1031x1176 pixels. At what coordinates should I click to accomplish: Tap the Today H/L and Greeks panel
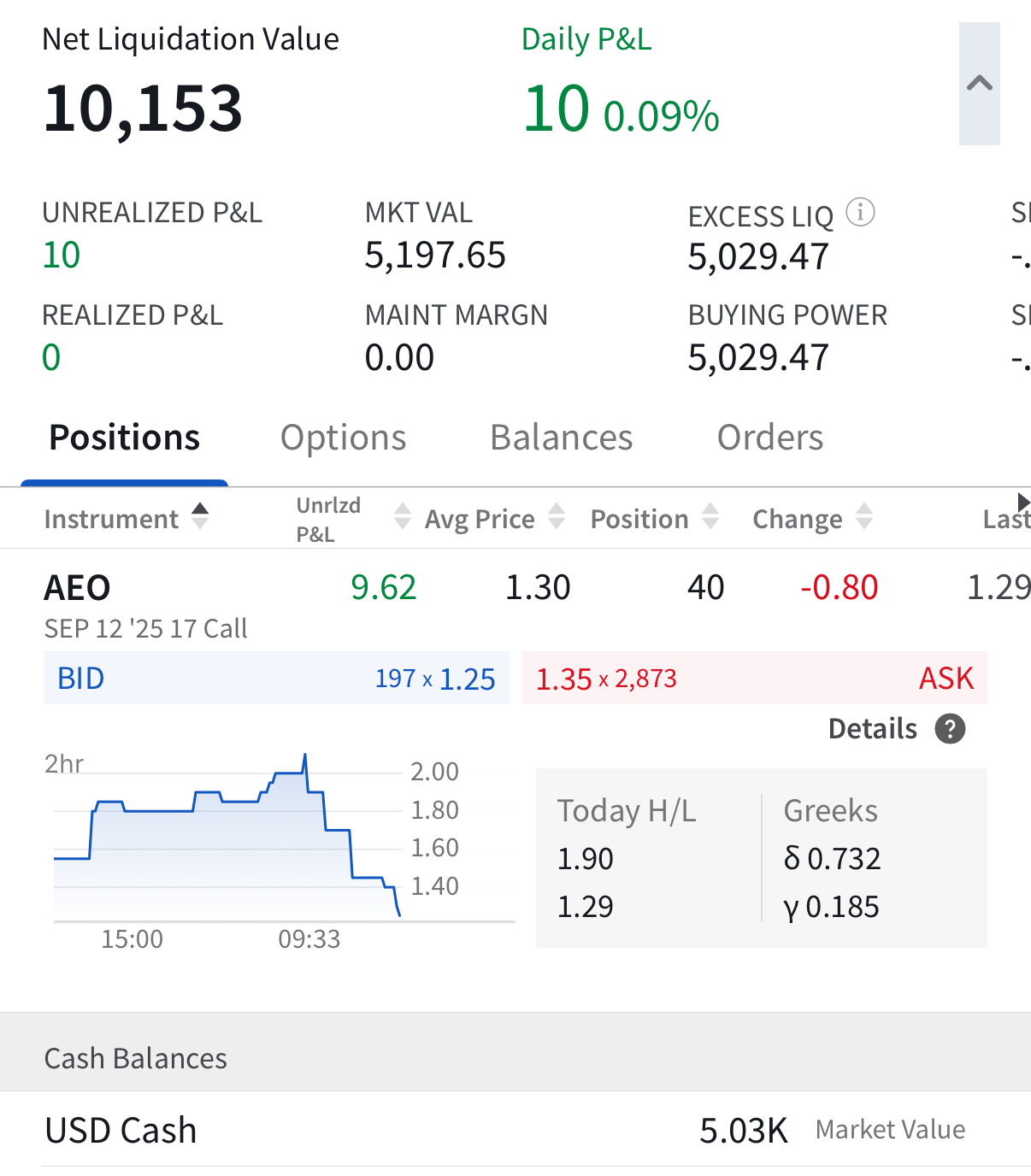[x=761, y=857]
